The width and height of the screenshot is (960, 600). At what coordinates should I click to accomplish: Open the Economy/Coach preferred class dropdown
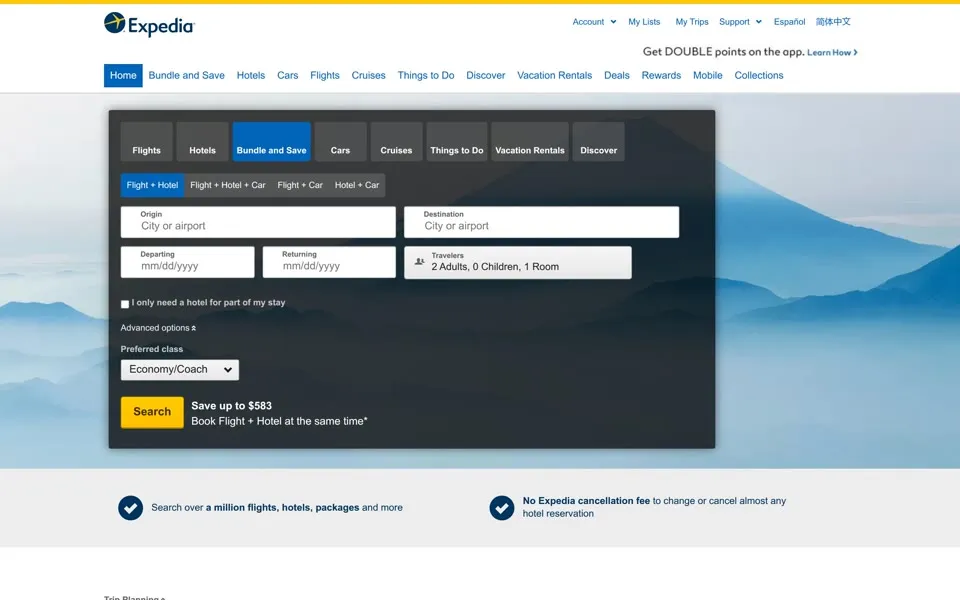pos(180,370)
